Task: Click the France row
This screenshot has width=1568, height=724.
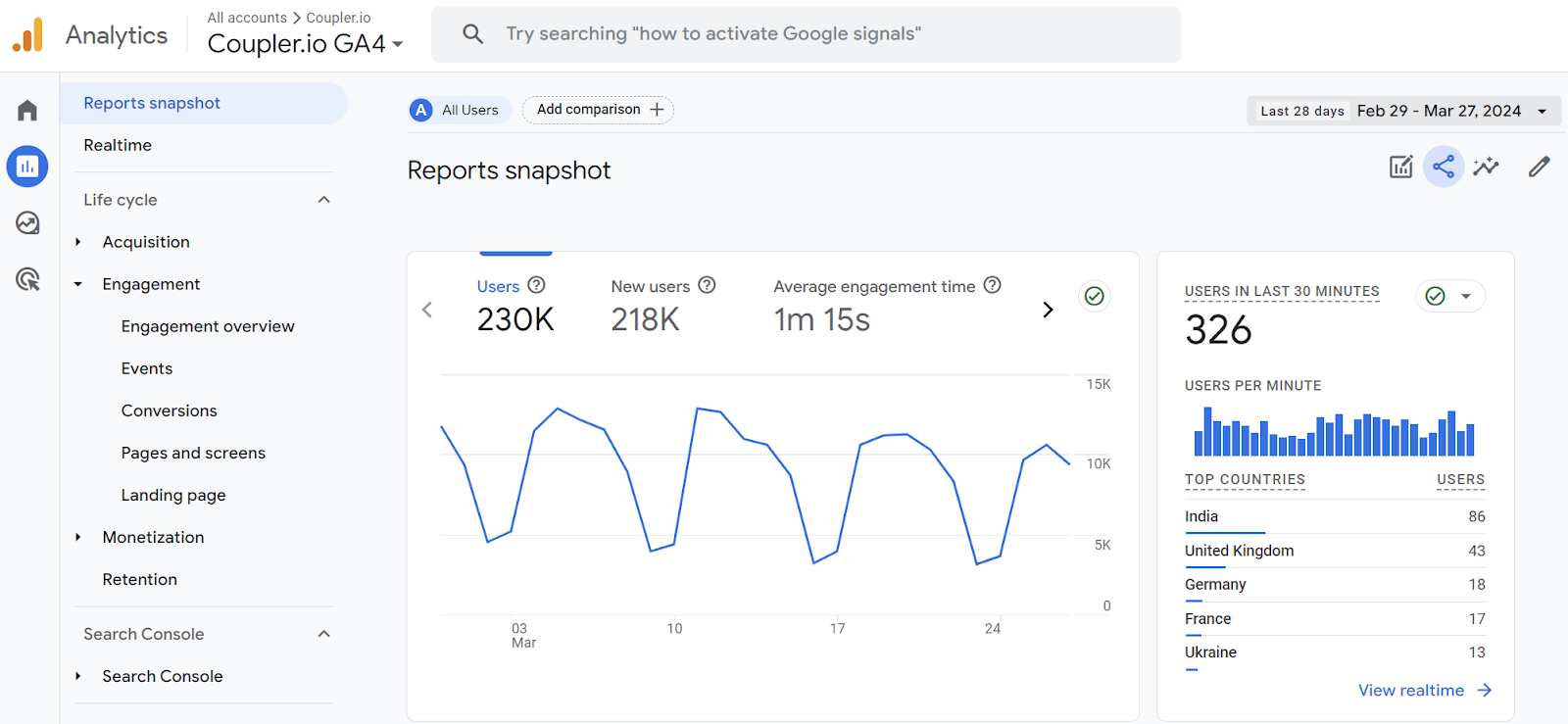Action: (x=1335, y=619)
